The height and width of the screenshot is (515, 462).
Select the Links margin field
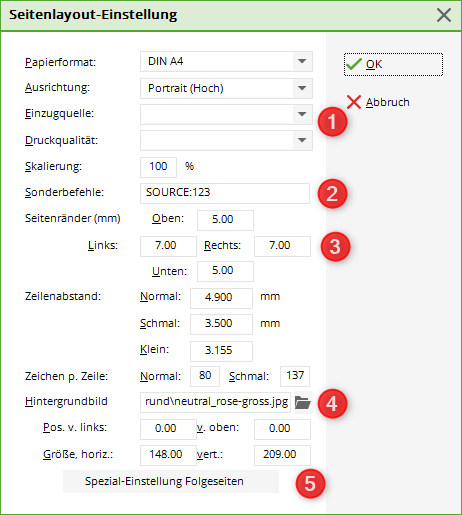pyautogui.click(x=168, y=246)
